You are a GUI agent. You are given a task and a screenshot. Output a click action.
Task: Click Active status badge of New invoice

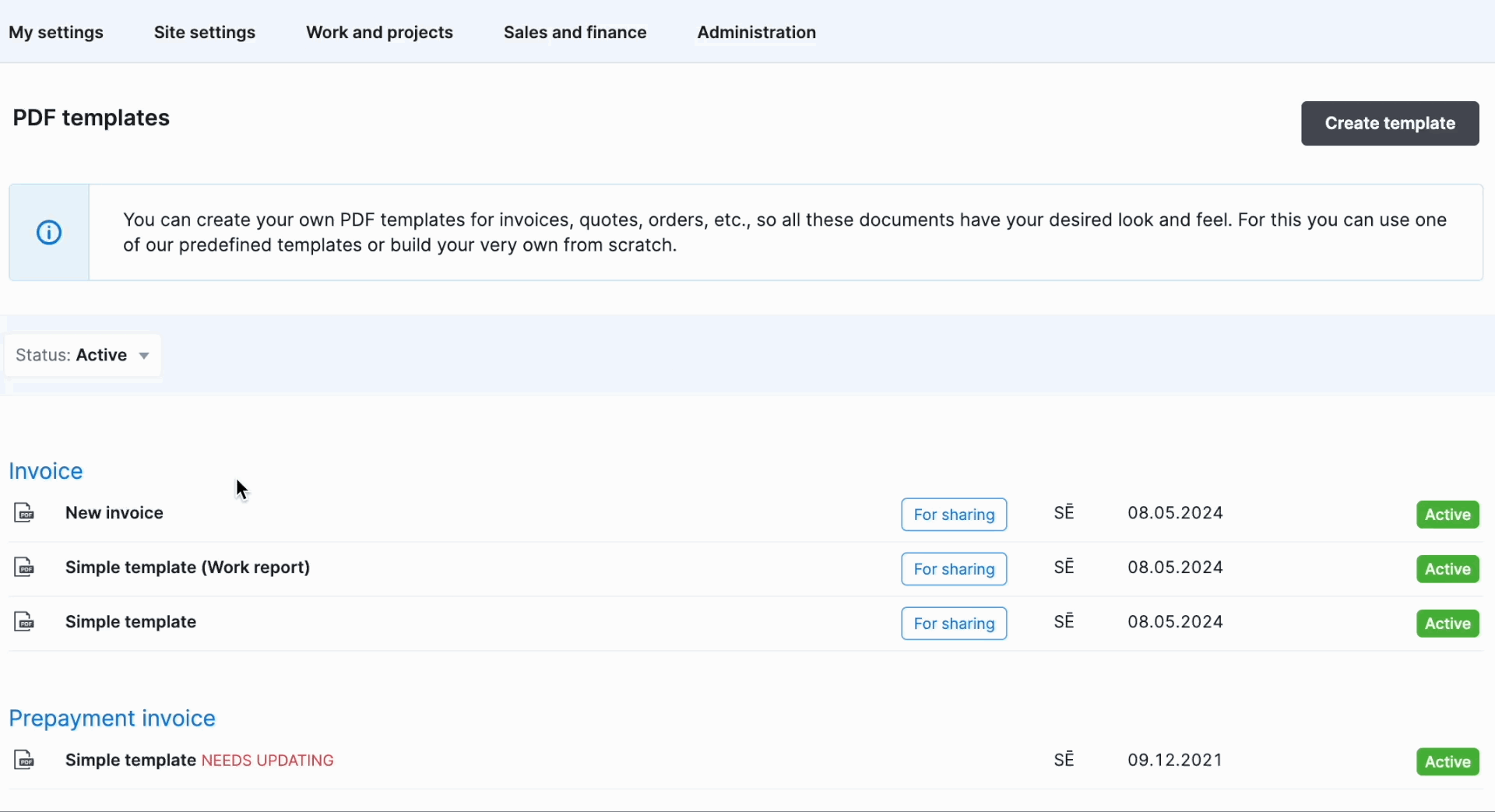(x=1448, y=515)
